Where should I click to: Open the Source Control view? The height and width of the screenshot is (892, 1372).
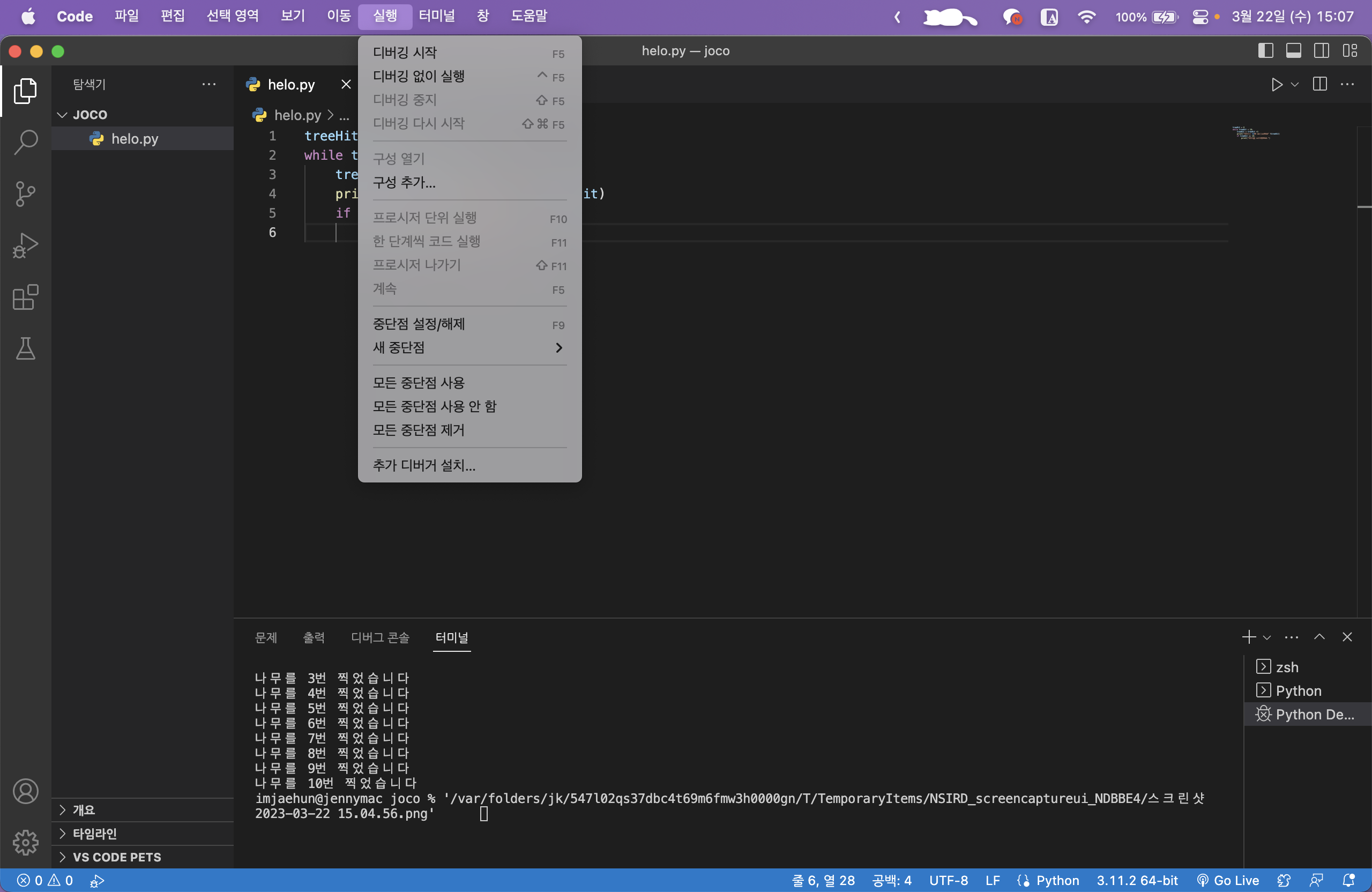pos(25,194)
